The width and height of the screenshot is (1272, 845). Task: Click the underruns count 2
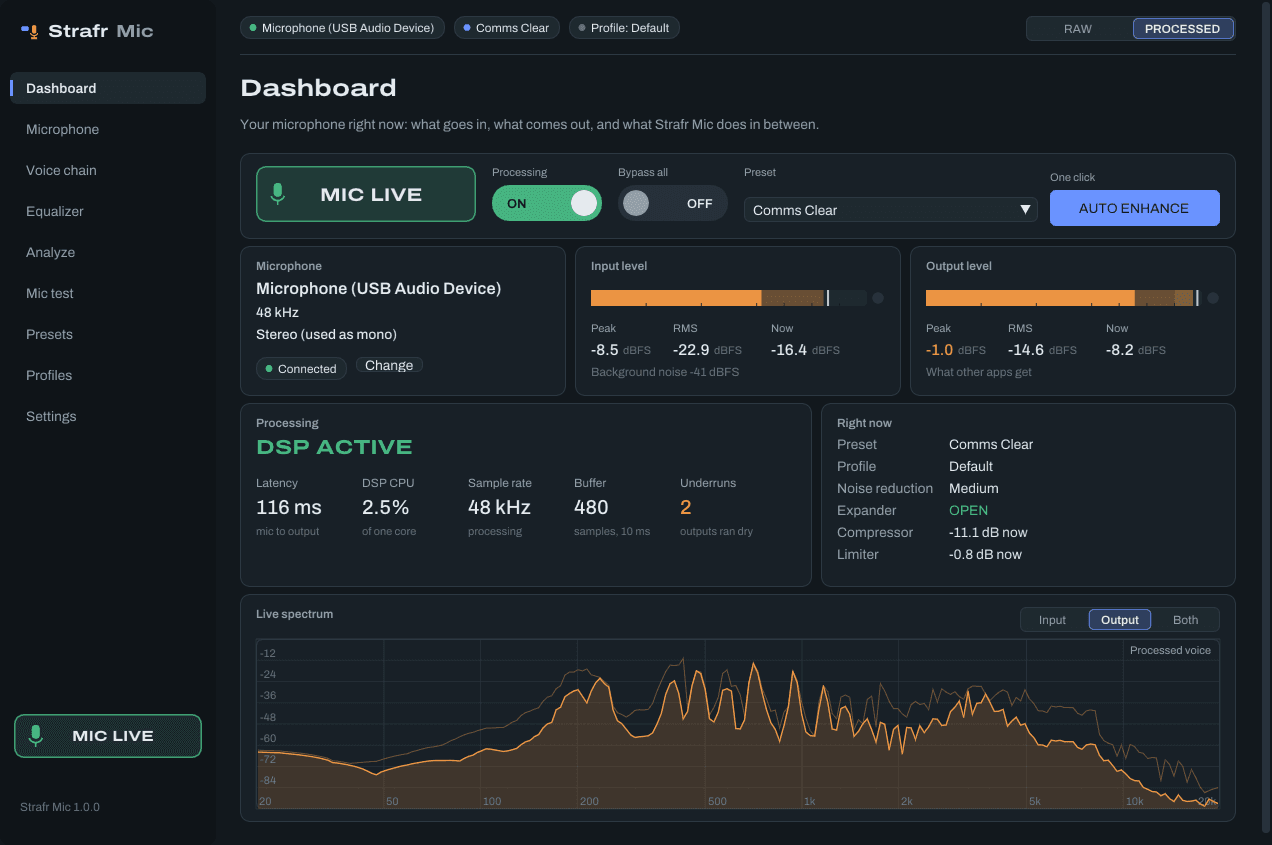tap(685, 507)
